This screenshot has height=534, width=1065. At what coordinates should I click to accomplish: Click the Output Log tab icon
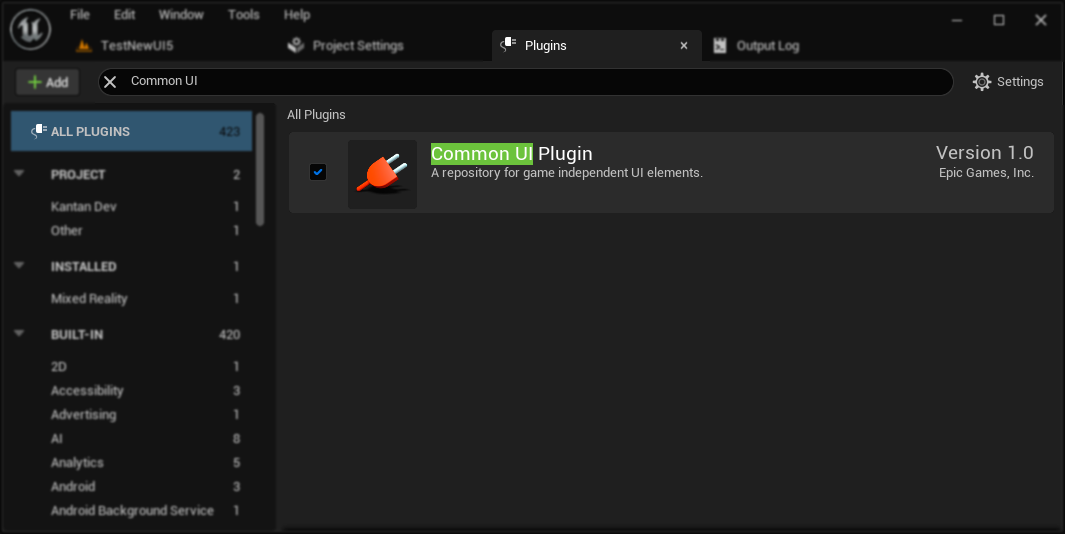click(720, 46)
